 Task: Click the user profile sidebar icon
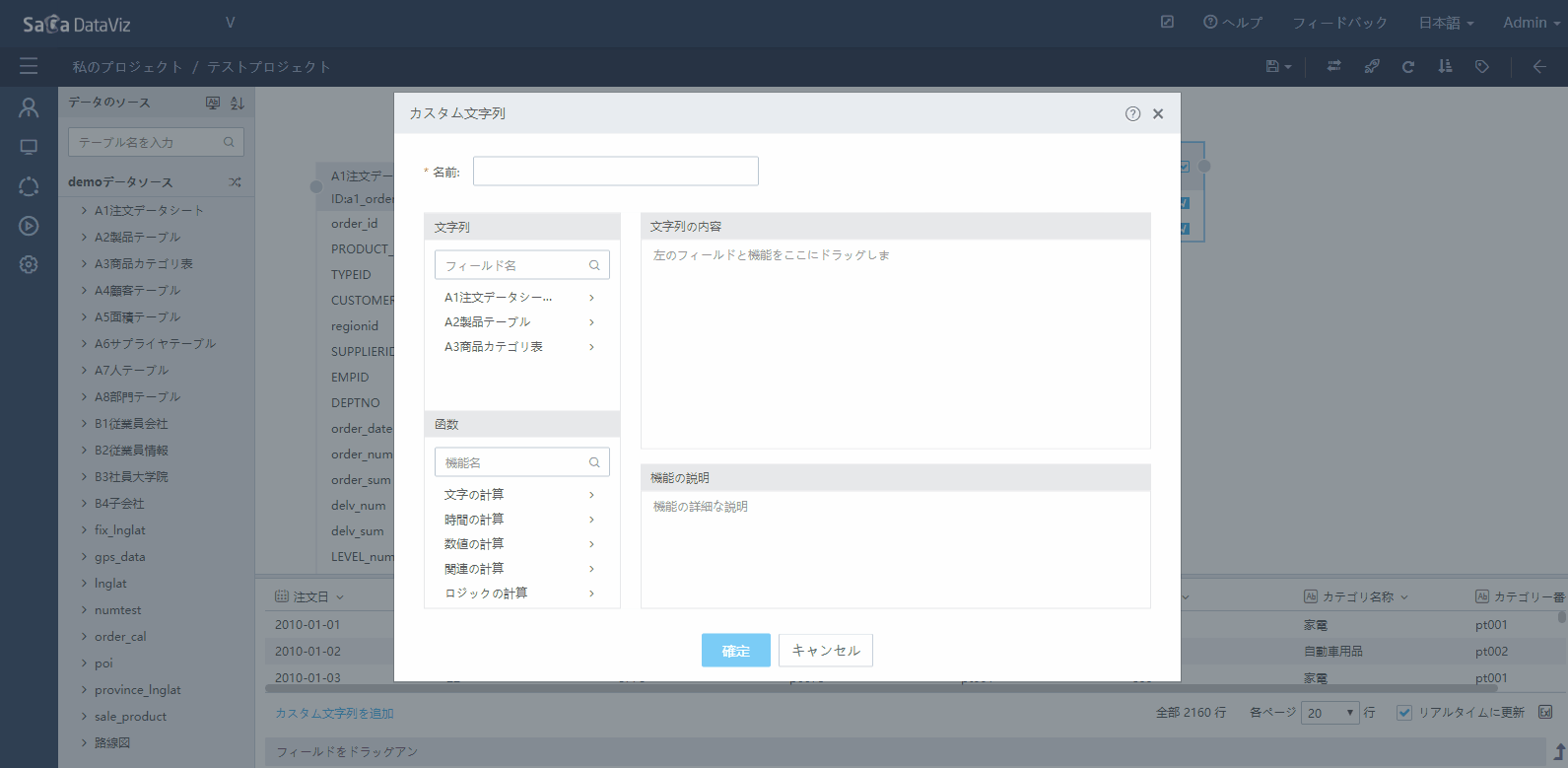tap(29, 108)
